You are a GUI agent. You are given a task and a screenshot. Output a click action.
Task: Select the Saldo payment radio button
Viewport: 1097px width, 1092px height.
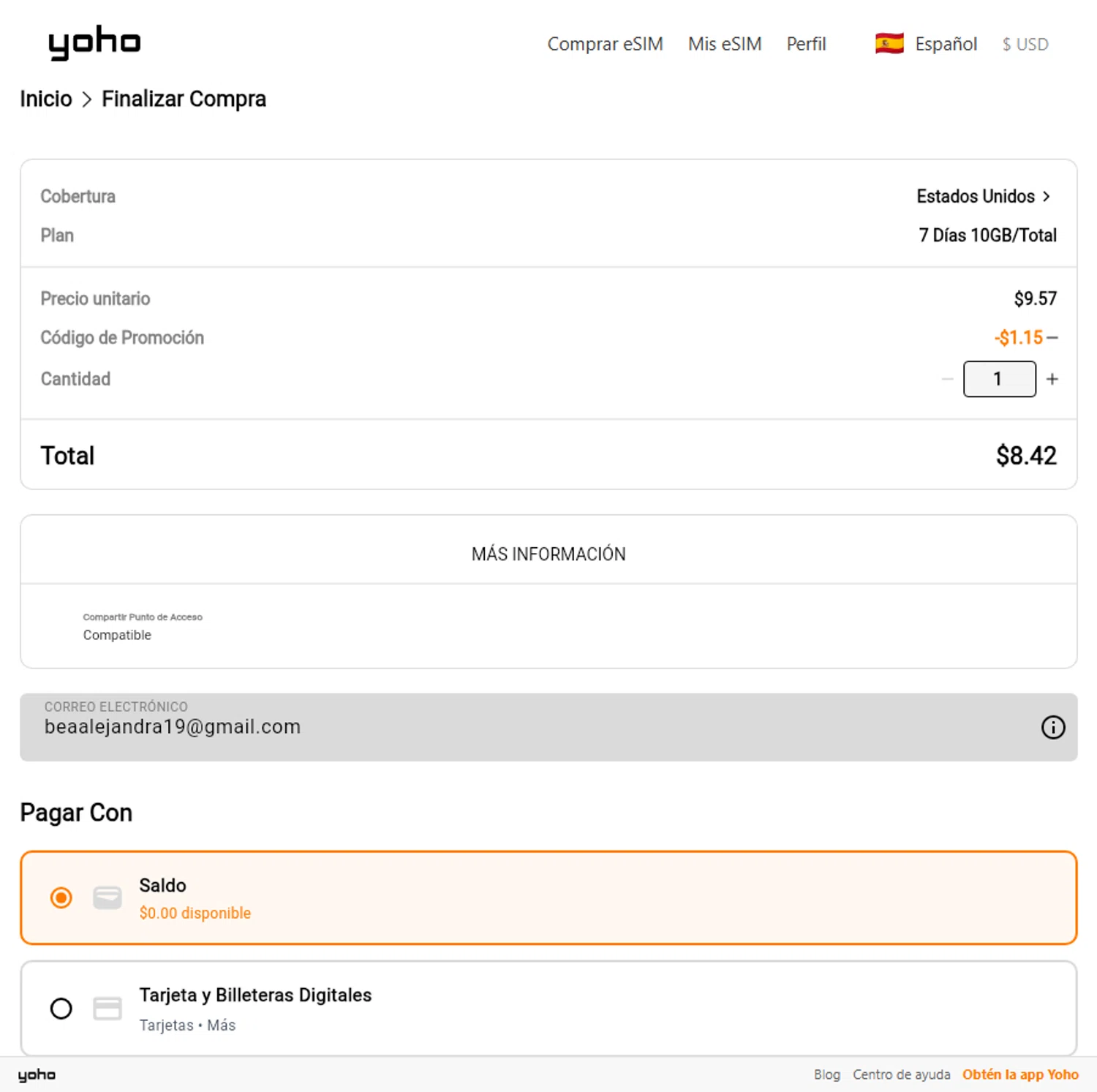coord(61,897)
